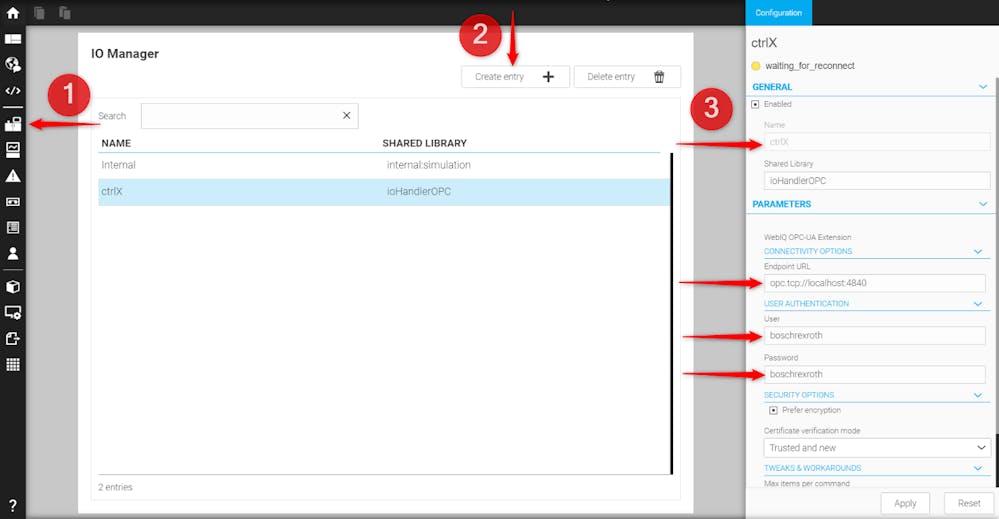Click the Name field containing ctrlX
The image size is (999, 519).
877,141
